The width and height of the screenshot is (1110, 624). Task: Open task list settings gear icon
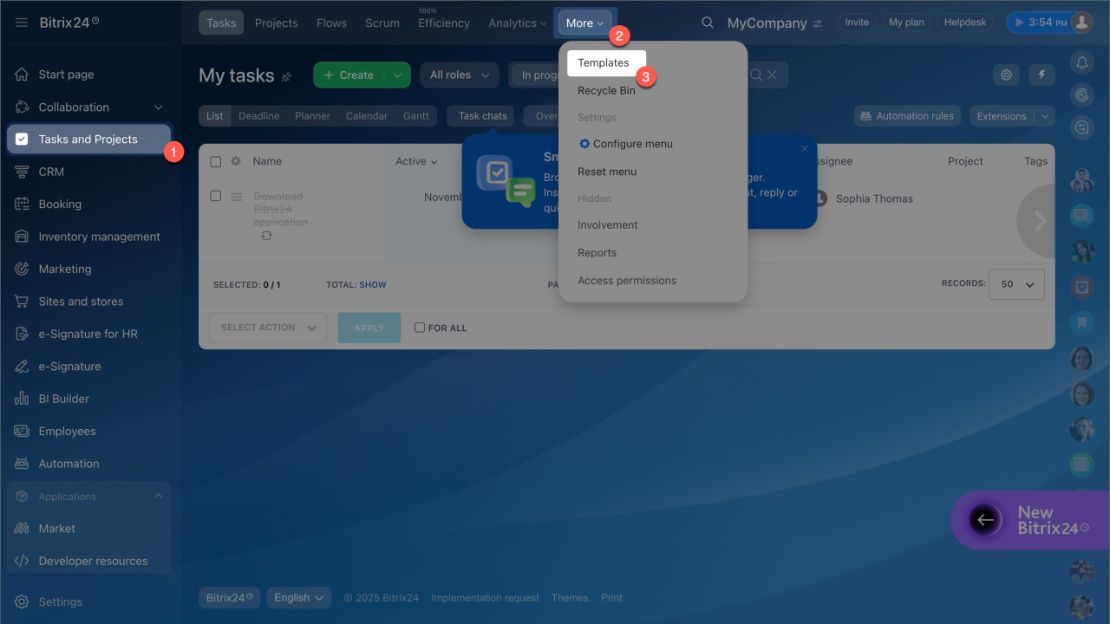click(x=1006, y=74)
